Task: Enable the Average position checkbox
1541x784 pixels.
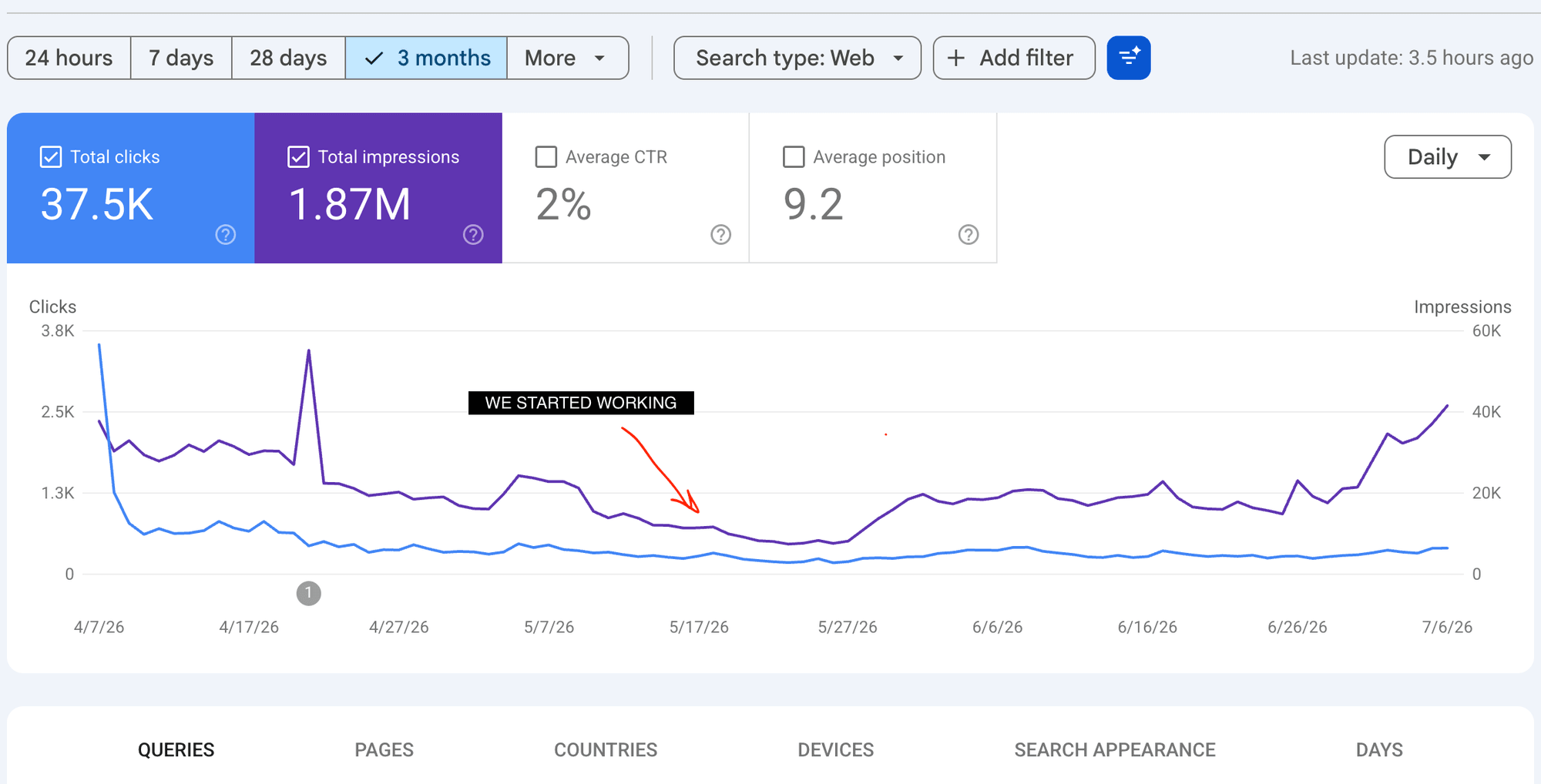Action: 794,157
